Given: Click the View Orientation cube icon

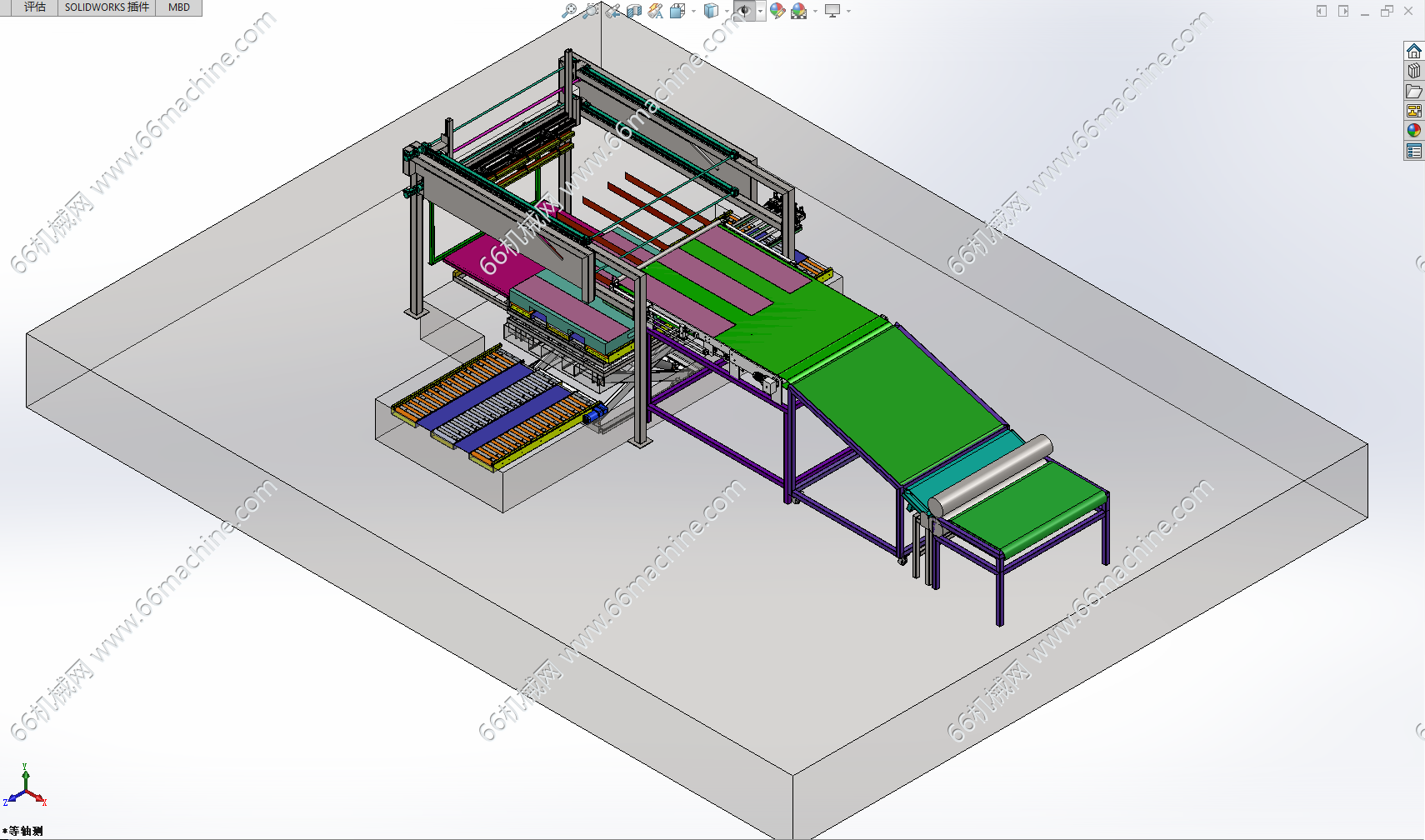Looking at the screenshot, I should click(677, 11).
